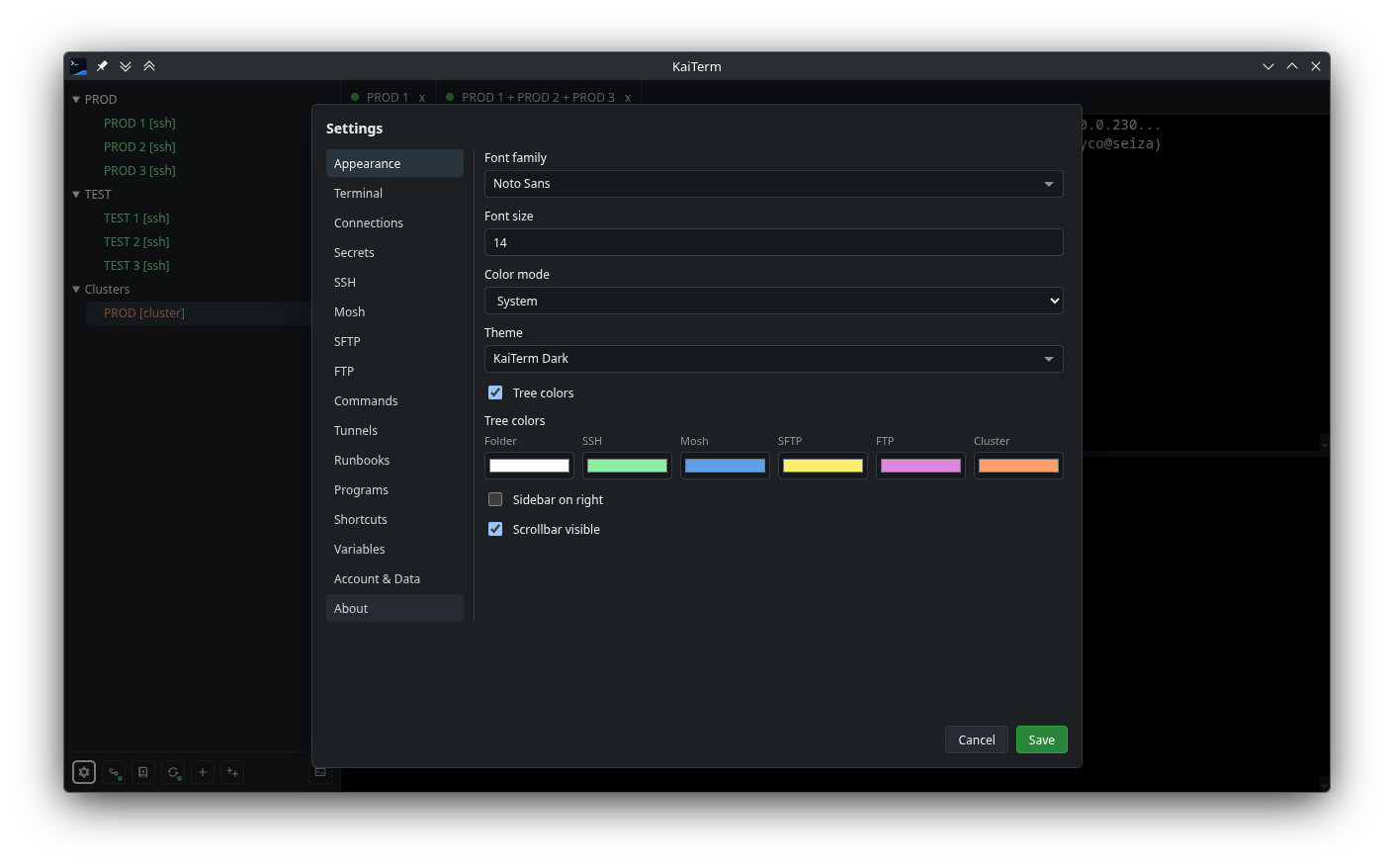
Task: Collapse the PROD folder in the tree
Action: 76,100
